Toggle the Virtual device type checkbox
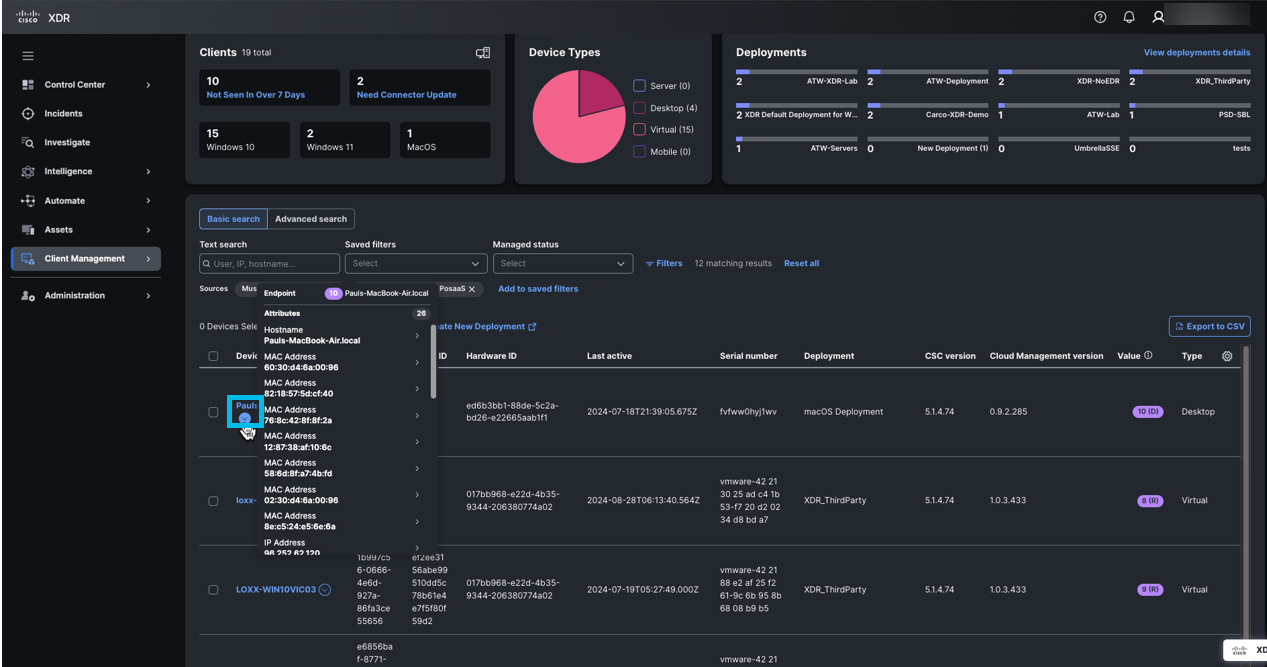This screenshot has height=667, width=1267. click(x=640, y=130)
